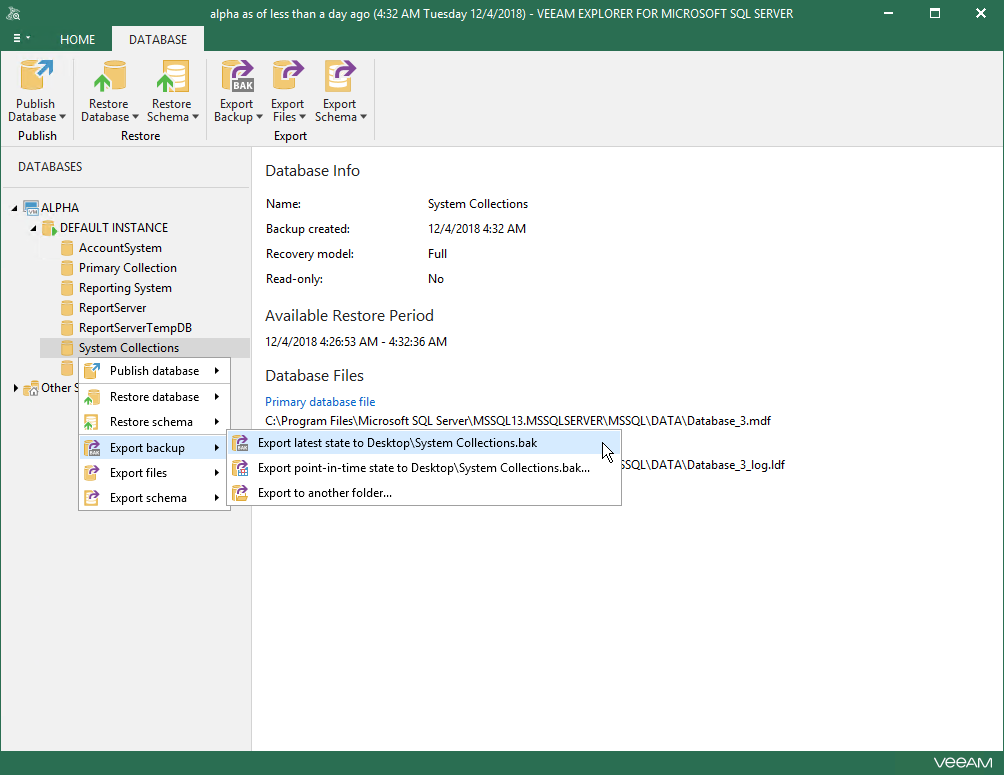Viewport: 1004px width, 775px height.
Task: Click the Database_3.mdf file path
Action: tap(518, 421)
